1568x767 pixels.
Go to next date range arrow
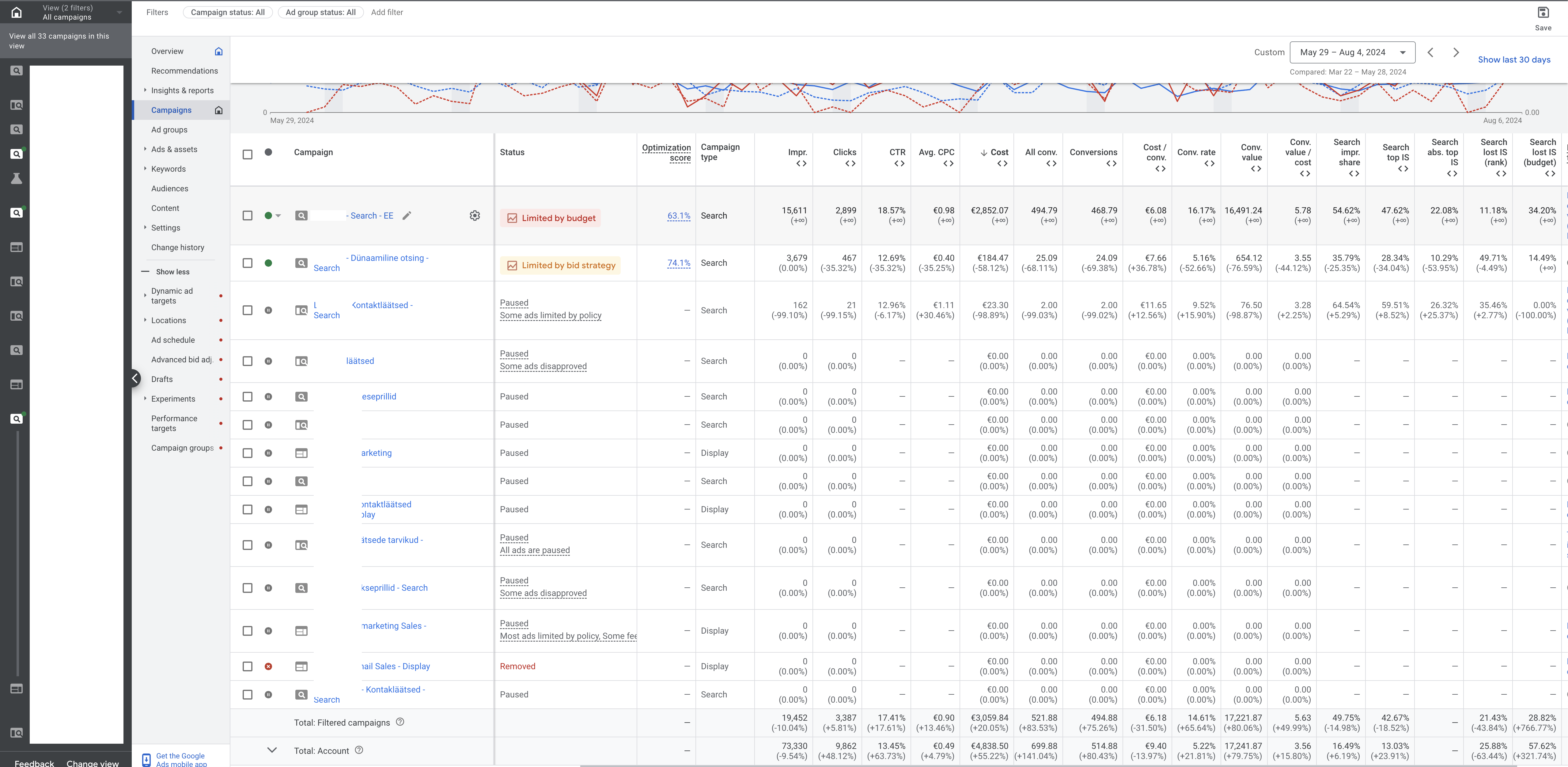coord(1456,52)
